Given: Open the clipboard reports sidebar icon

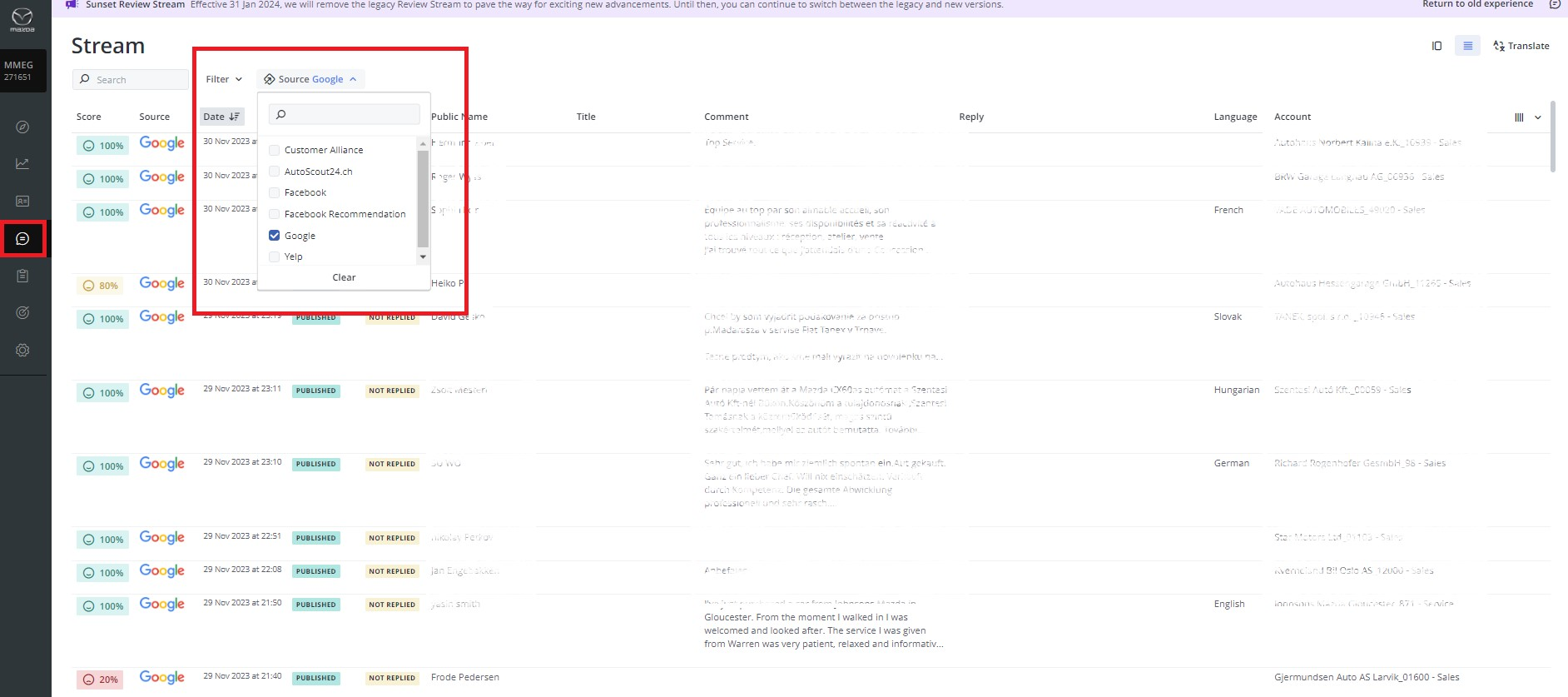Looking at the screenshot, I should [22, 276].
